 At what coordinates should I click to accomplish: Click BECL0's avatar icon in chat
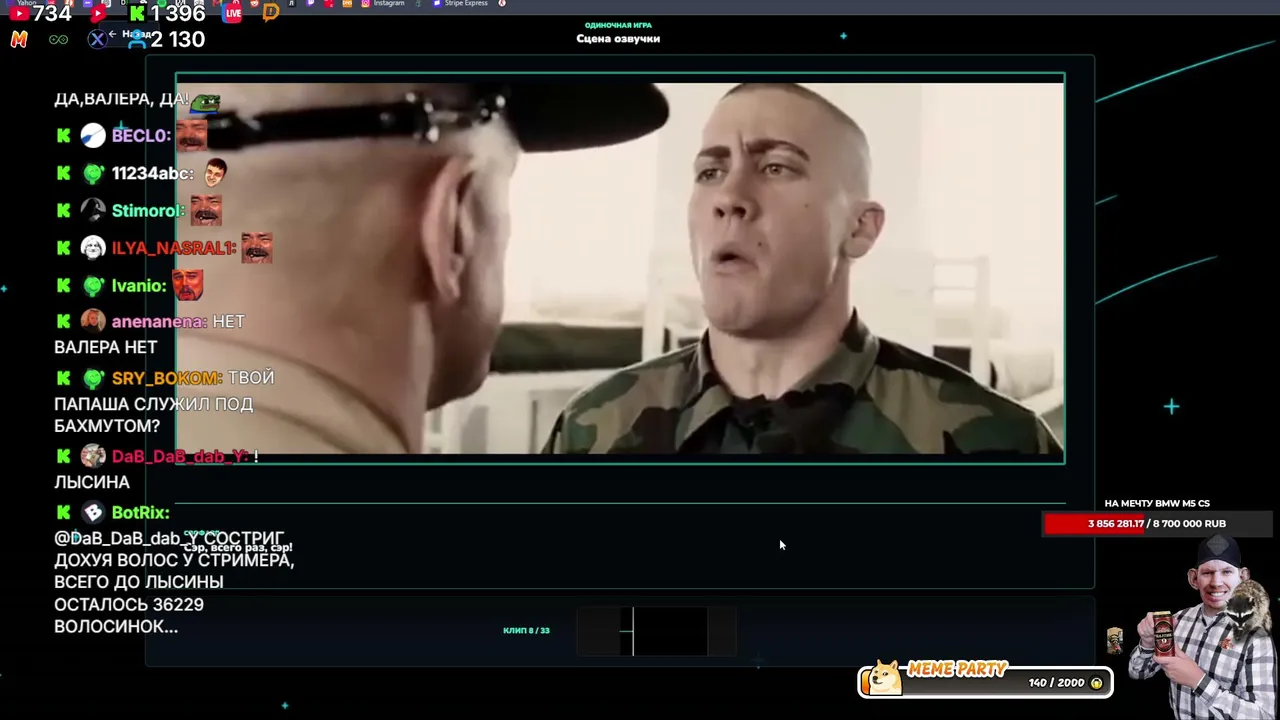click(93, 136)
